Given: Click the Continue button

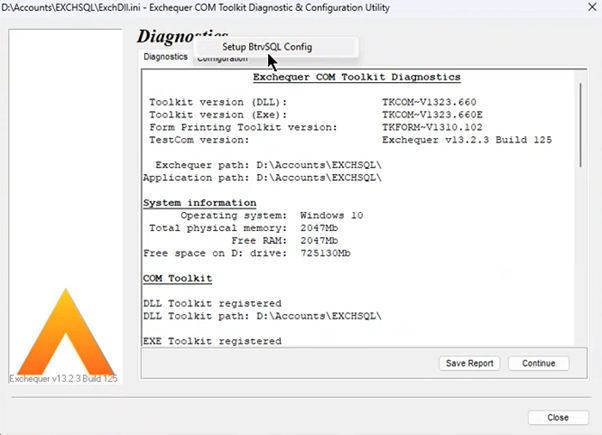Looking at the screenshot, I should pyautogui.click(x=538, y=363).
